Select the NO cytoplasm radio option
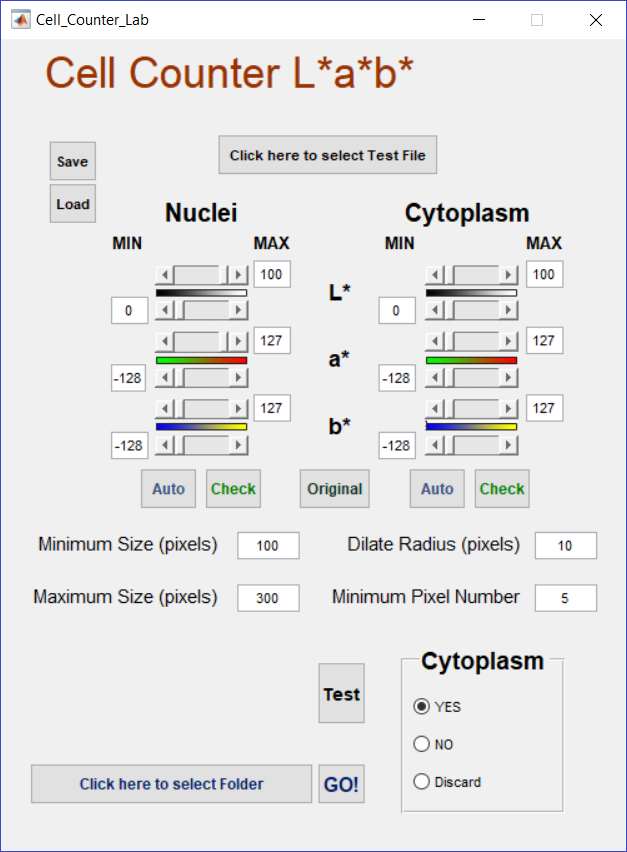Image resolution: width=627 pixels, height=852 pixels. (421, 744)
